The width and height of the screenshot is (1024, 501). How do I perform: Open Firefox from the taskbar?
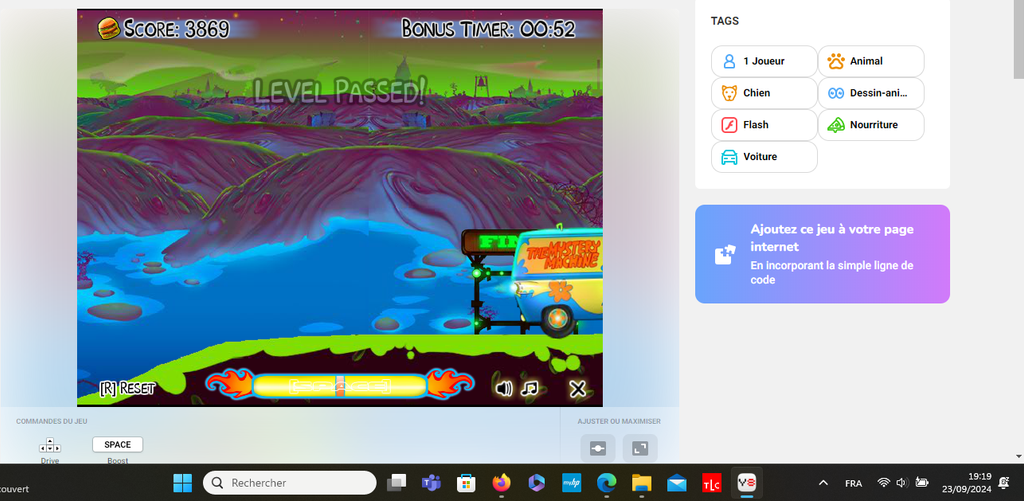(x=500, y=482)
